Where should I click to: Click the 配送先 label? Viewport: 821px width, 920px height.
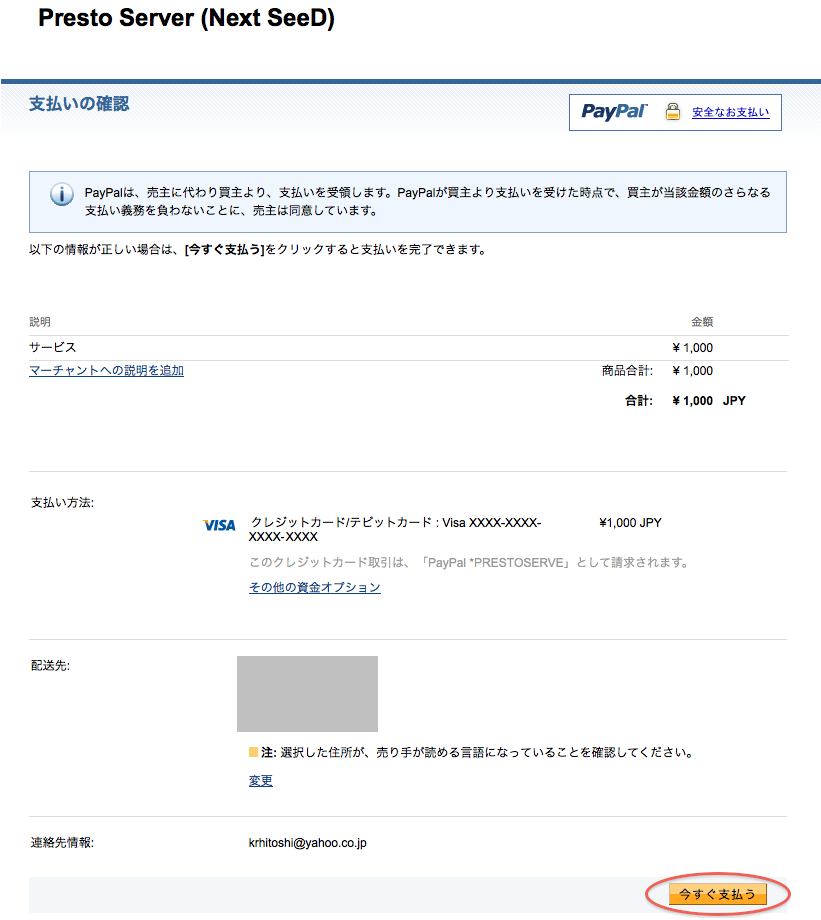pos(50,665)
